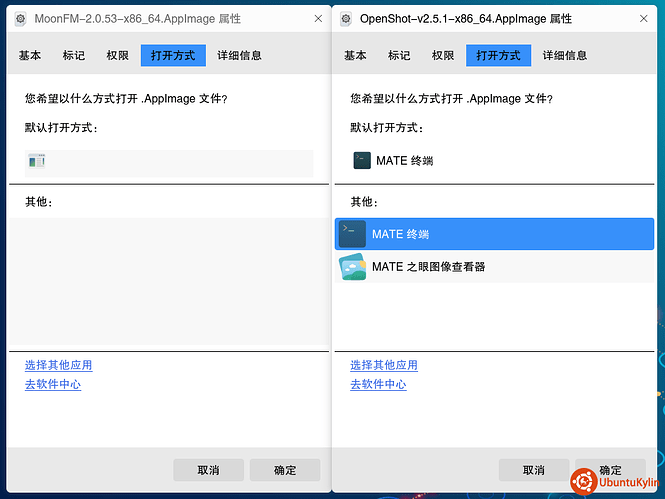Click 确定 button in MoonFM window
This screenshot has height=499, width=665.
coord(285,470)
